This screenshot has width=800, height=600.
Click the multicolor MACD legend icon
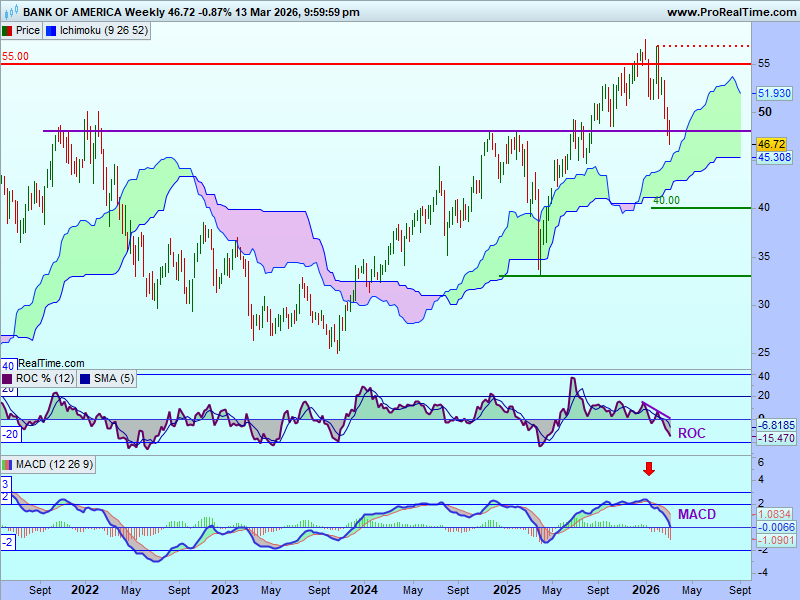pyautogui.click(x=7, y=465)
